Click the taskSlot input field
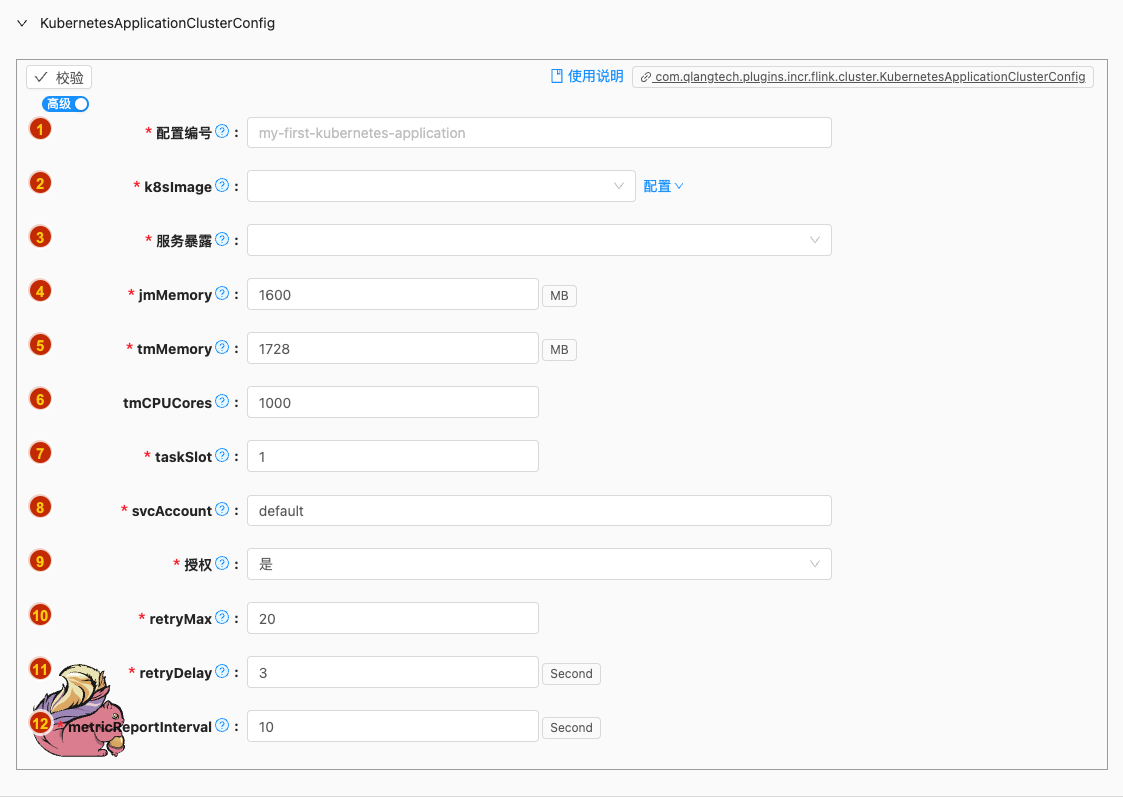The image size is (1123, 797). click(392, 456)
